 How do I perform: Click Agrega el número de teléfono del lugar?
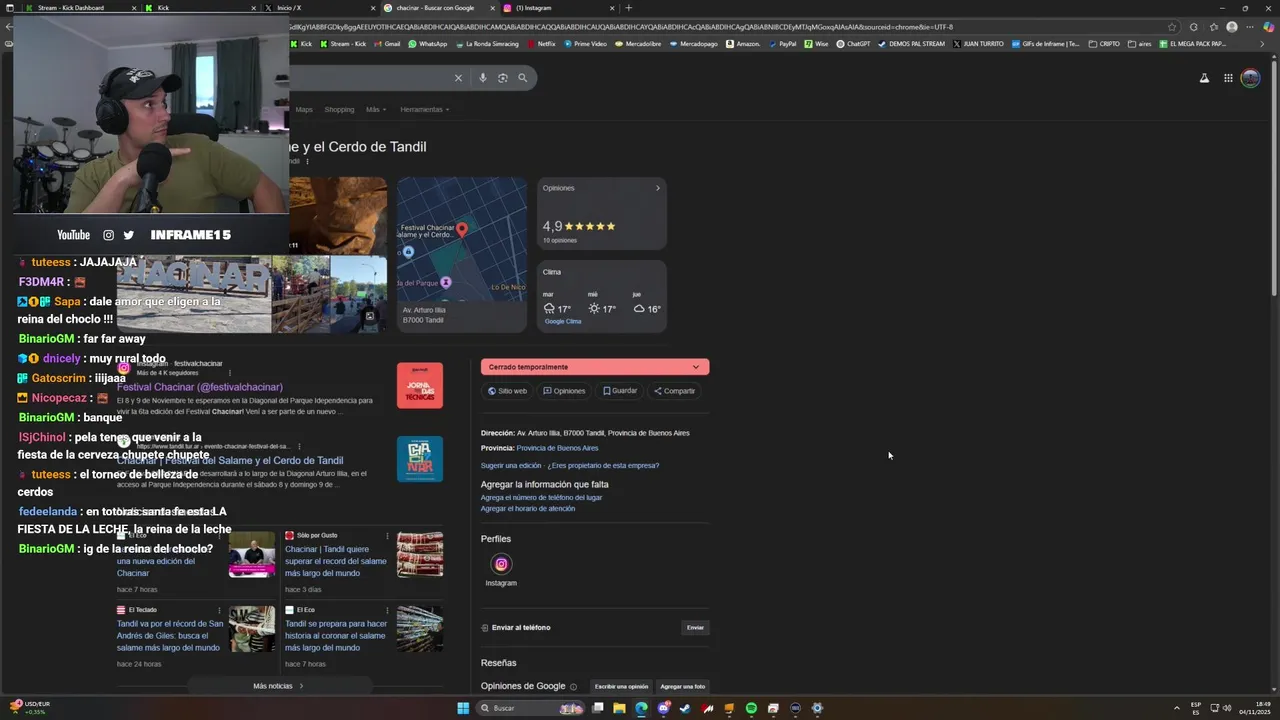pyautogui.click(x=541, y=497)
